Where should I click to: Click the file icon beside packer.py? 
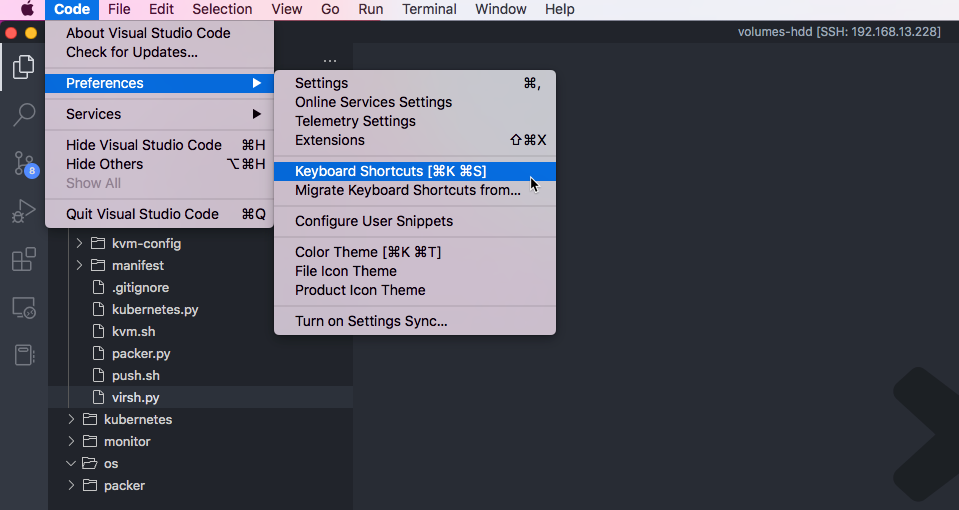(98, 353)
